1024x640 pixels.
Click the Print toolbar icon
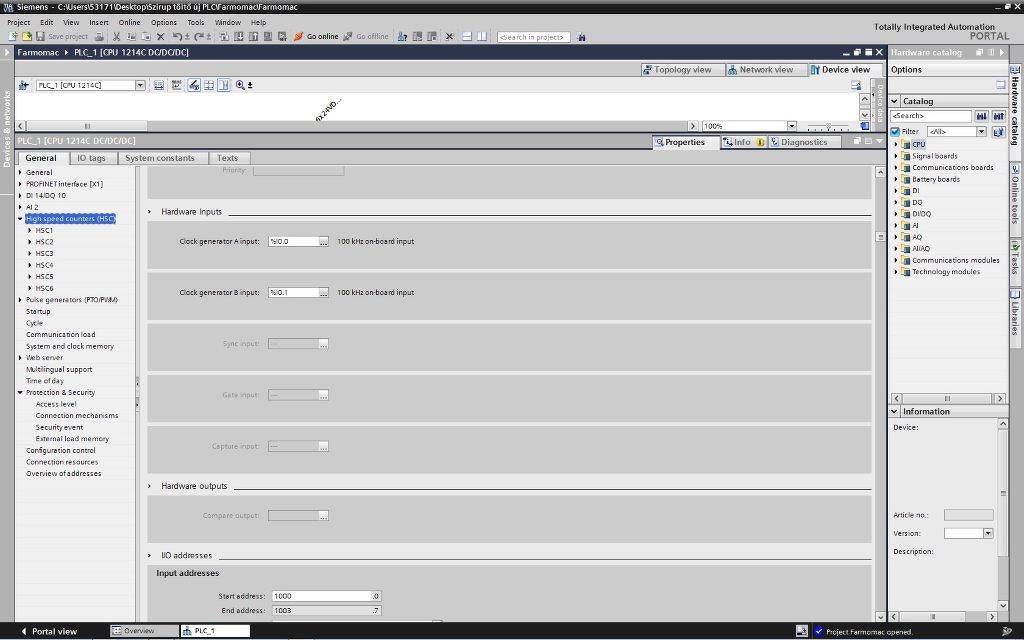pos(99,37)
